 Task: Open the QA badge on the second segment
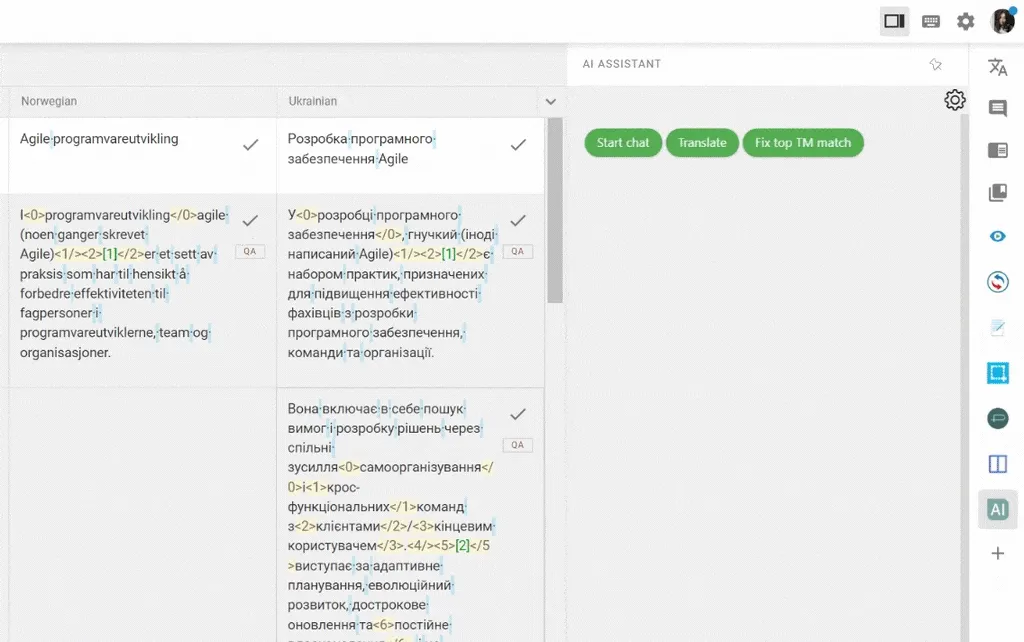pyautogui.click(x=250, y=251)
